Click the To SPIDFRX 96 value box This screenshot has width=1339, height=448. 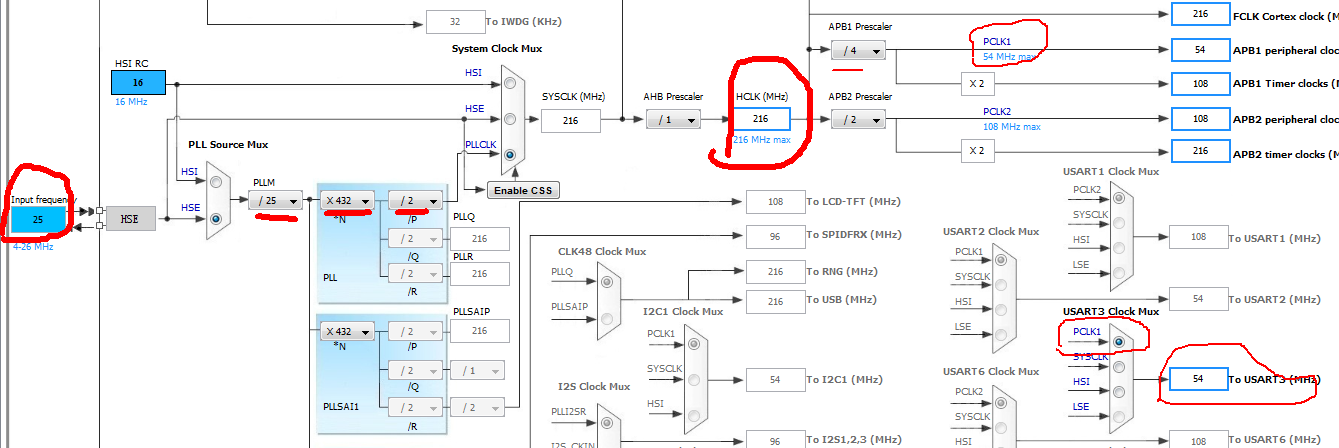[x=775, y=235]
